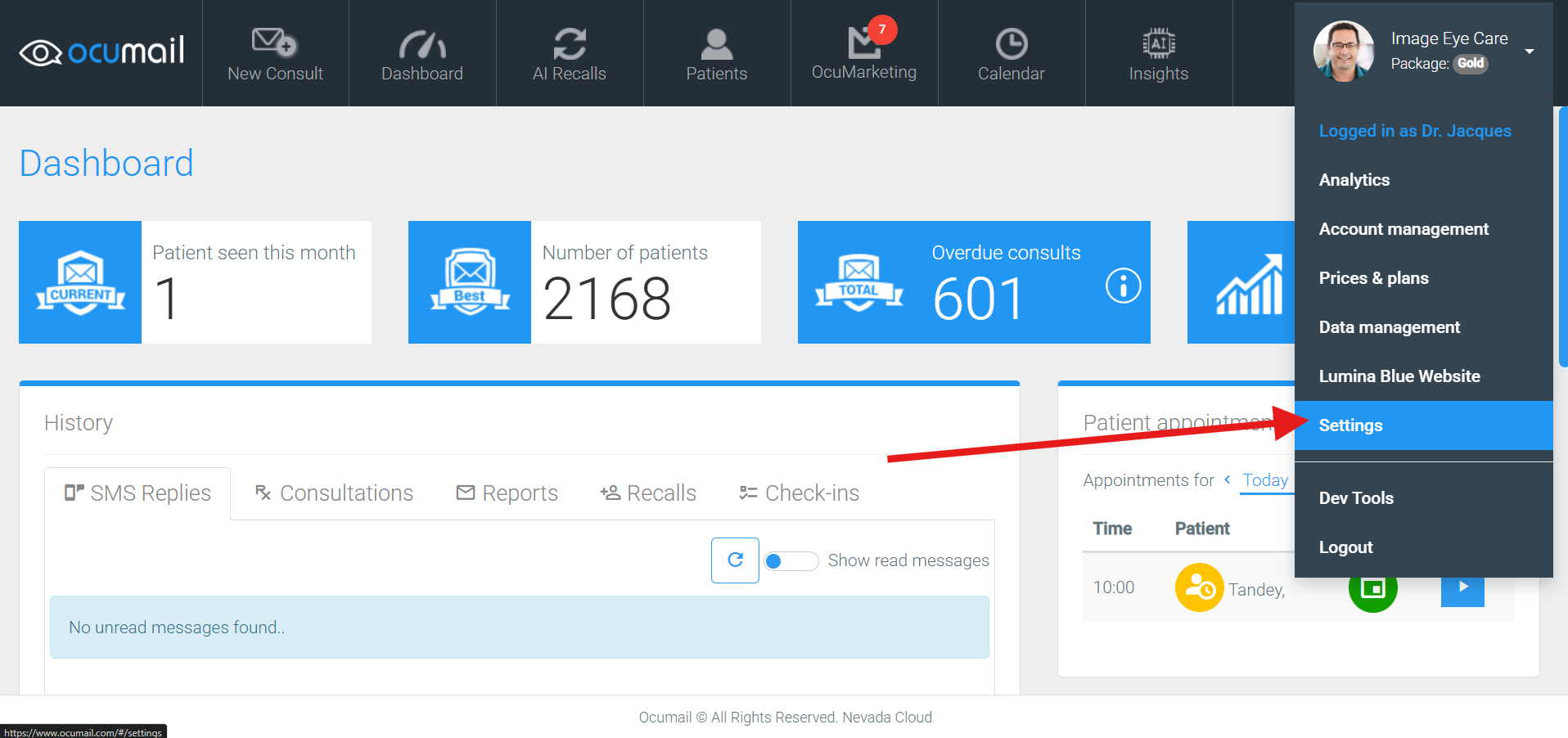This screenshot has width=1568, height=738.
Task: Switch to the Recalls tab
Action: tap(648, 493)
